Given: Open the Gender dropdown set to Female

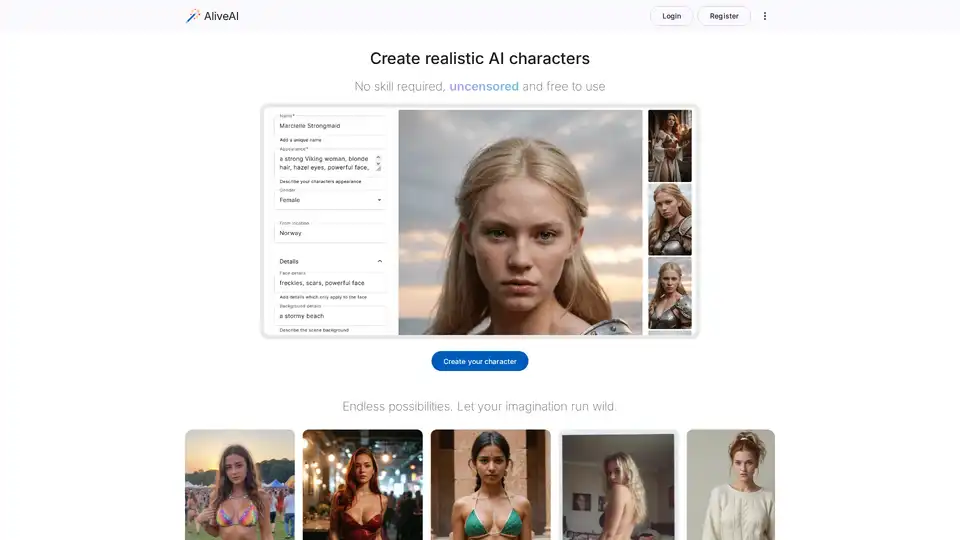Looking at the screenshot, I should [x=330, y=200].
